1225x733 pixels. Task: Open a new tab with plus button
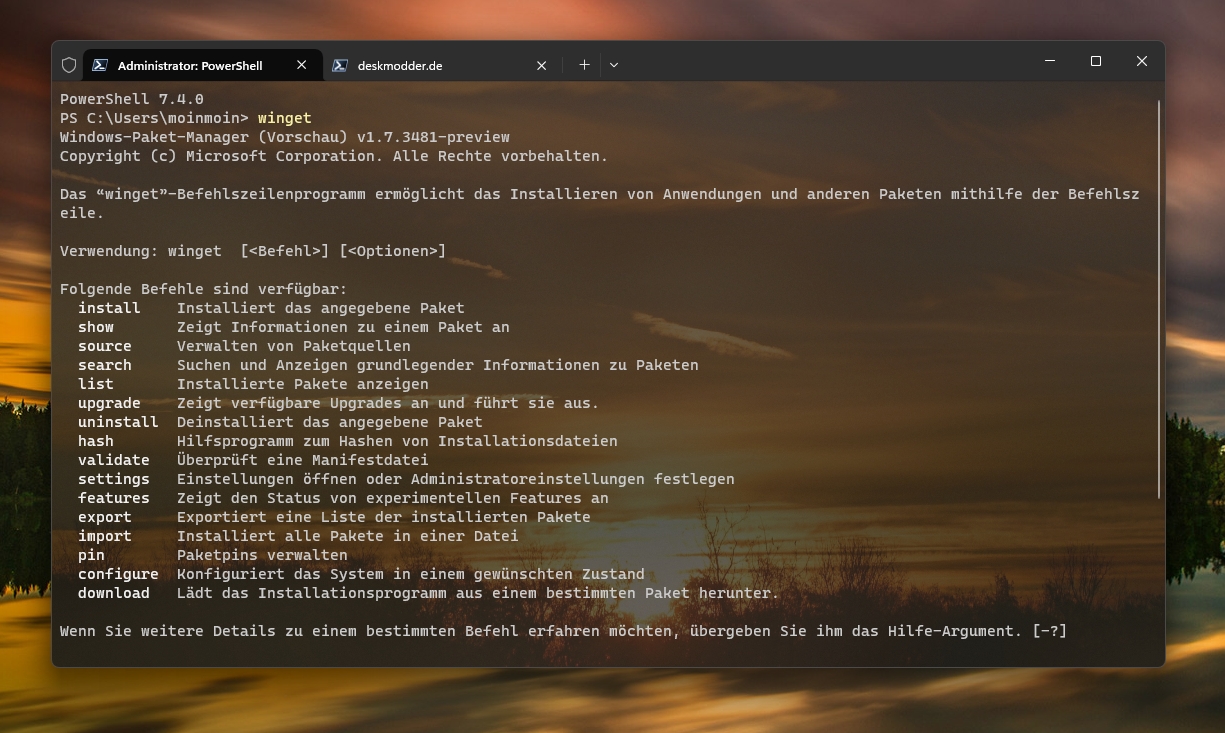584,65
